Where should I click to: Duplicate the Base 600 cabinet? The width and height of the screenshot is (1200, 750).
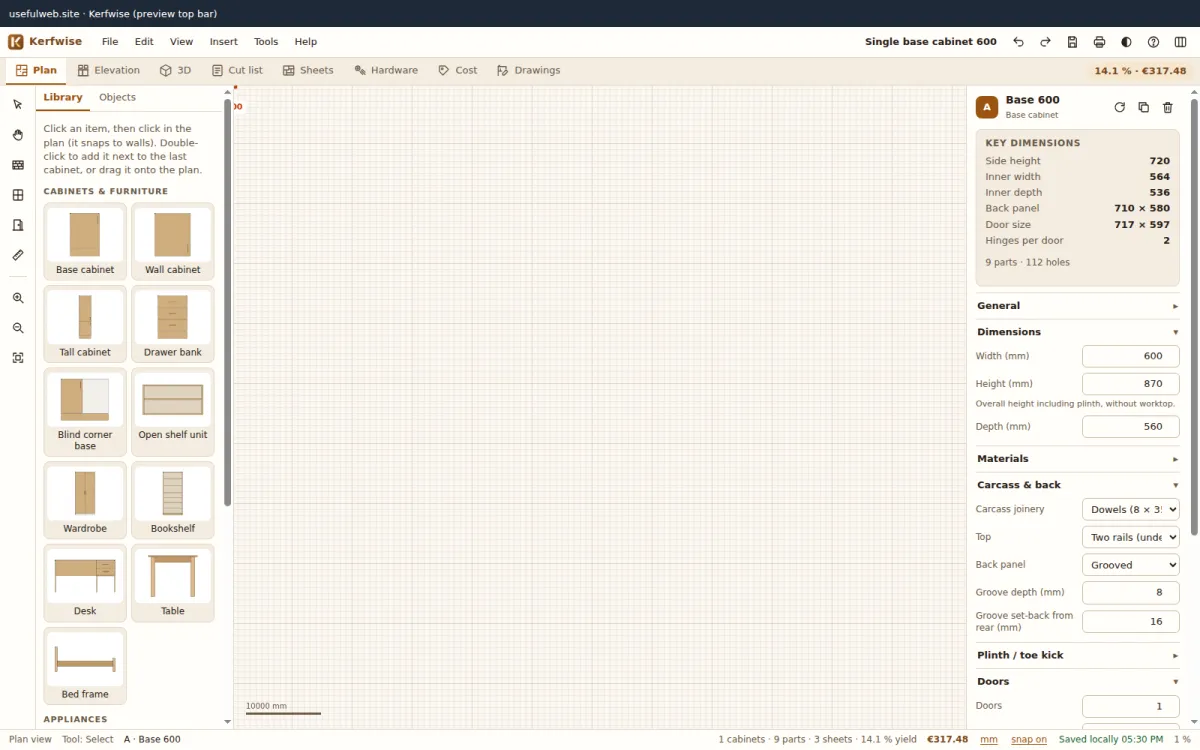1144,107
